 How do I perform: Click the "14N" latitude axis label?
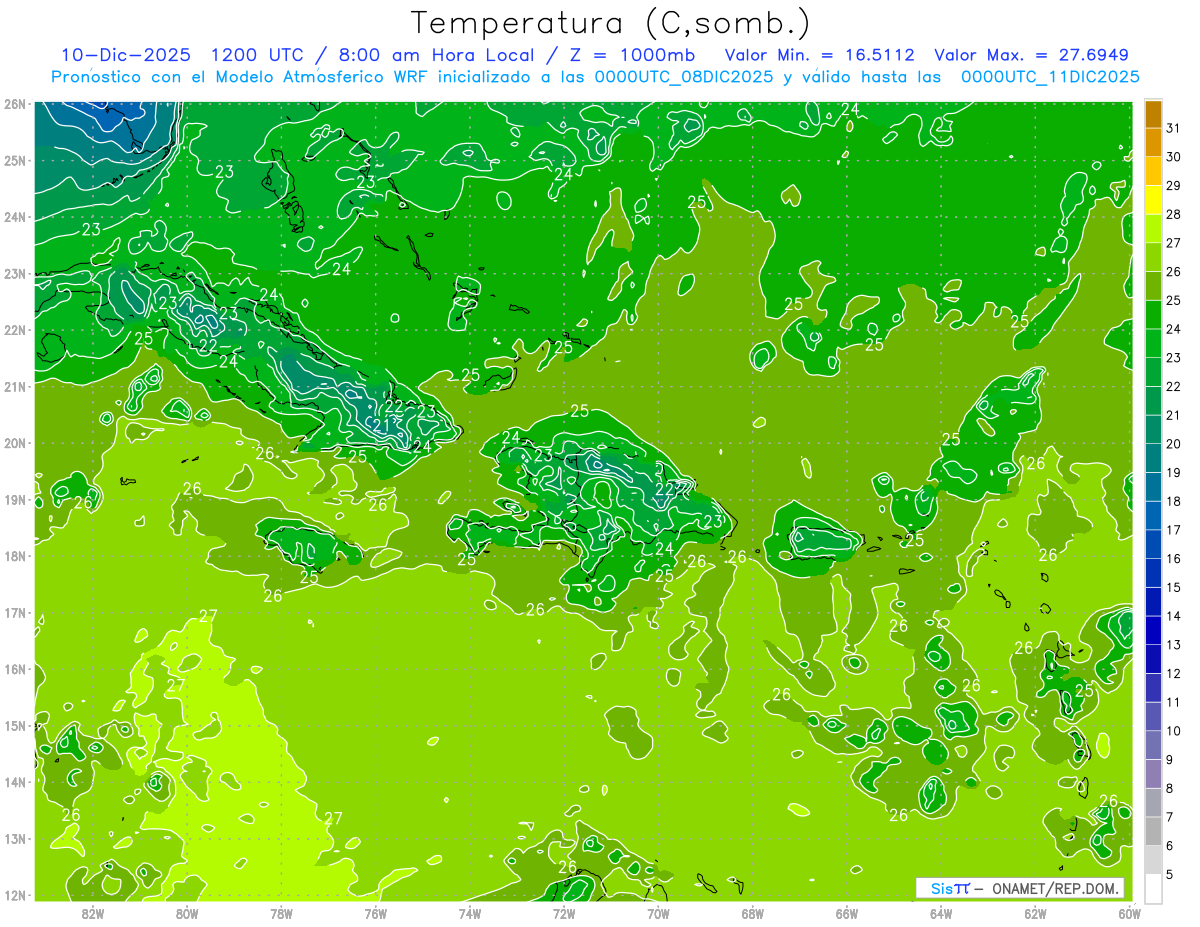(x=14, y=781)
